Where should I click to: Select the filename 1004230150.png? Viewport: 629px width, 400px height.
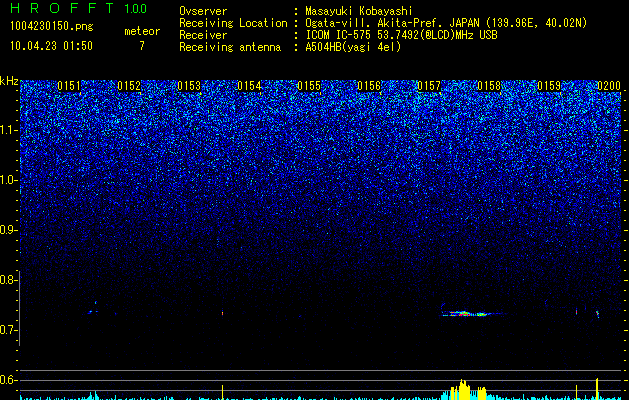coord(52,27)
